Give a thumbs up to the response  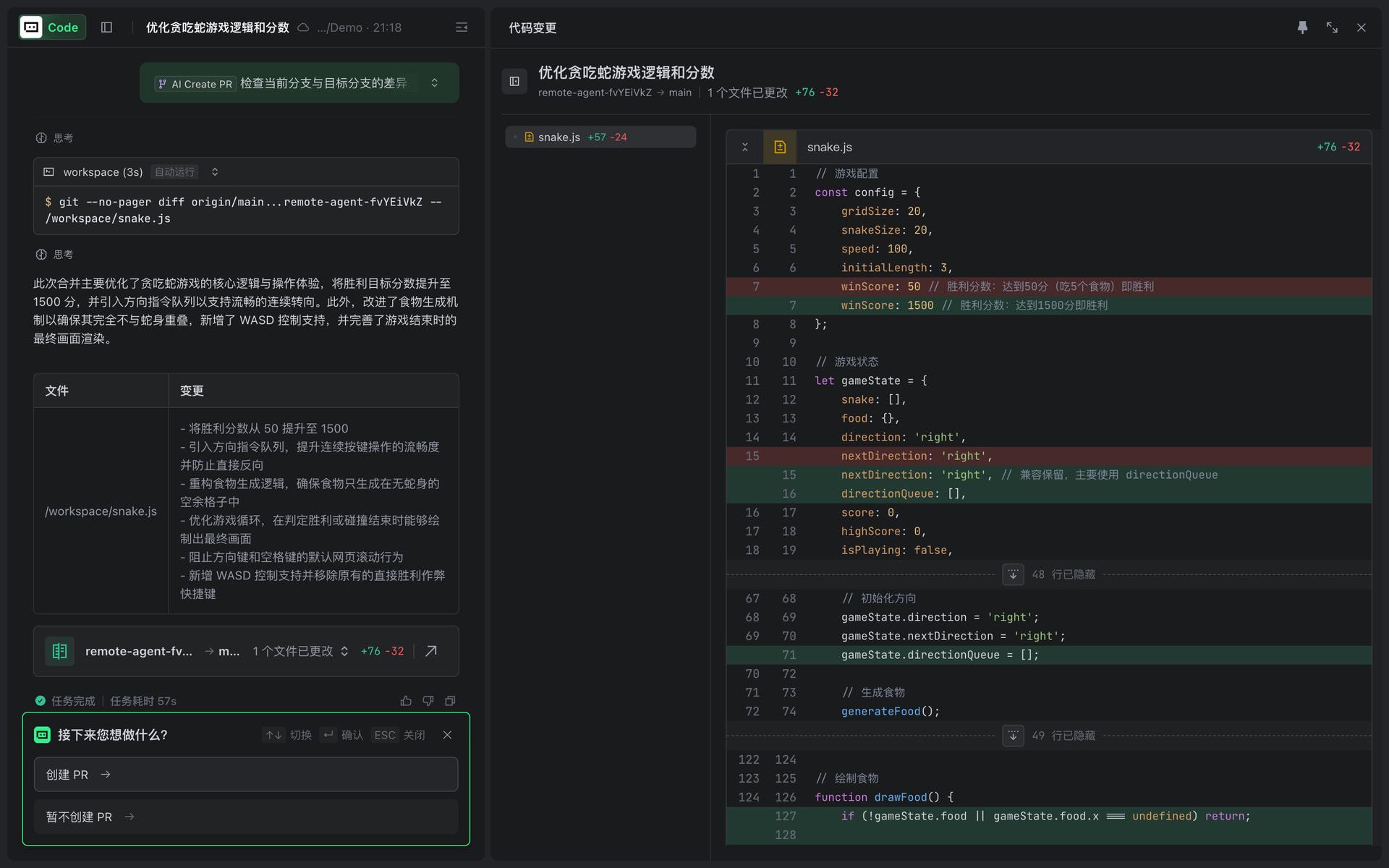[x=406, y=701]
